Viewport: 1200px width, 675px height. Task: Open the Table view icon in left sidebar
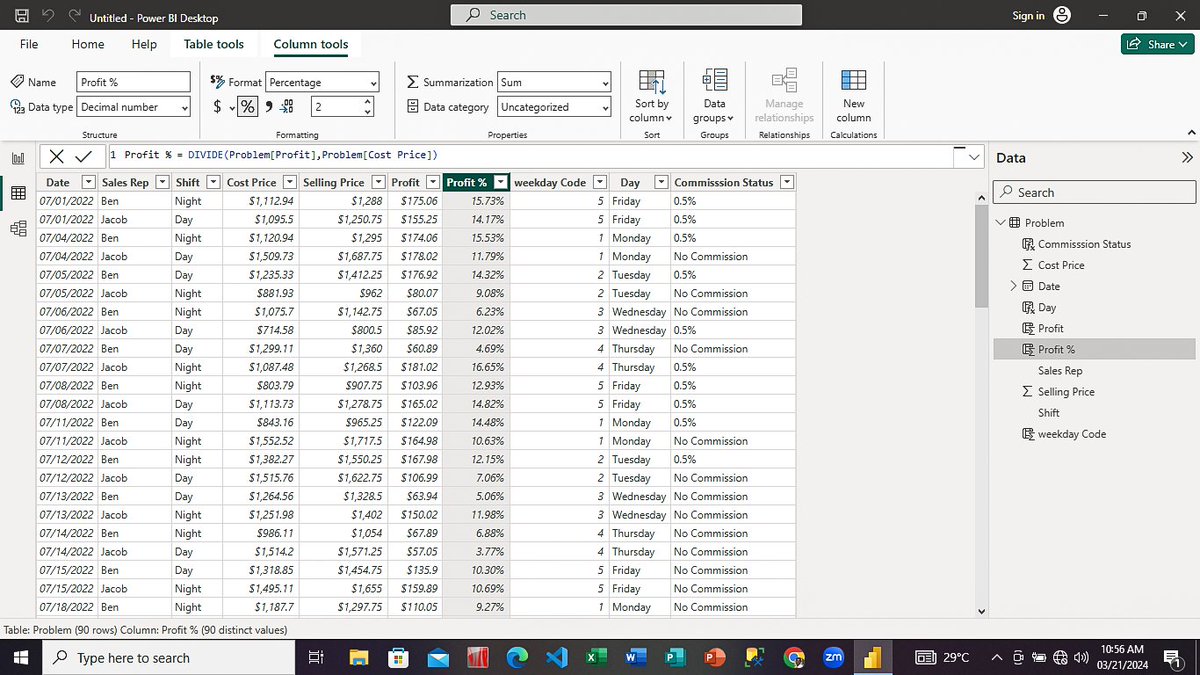click(x=17, y=193)
